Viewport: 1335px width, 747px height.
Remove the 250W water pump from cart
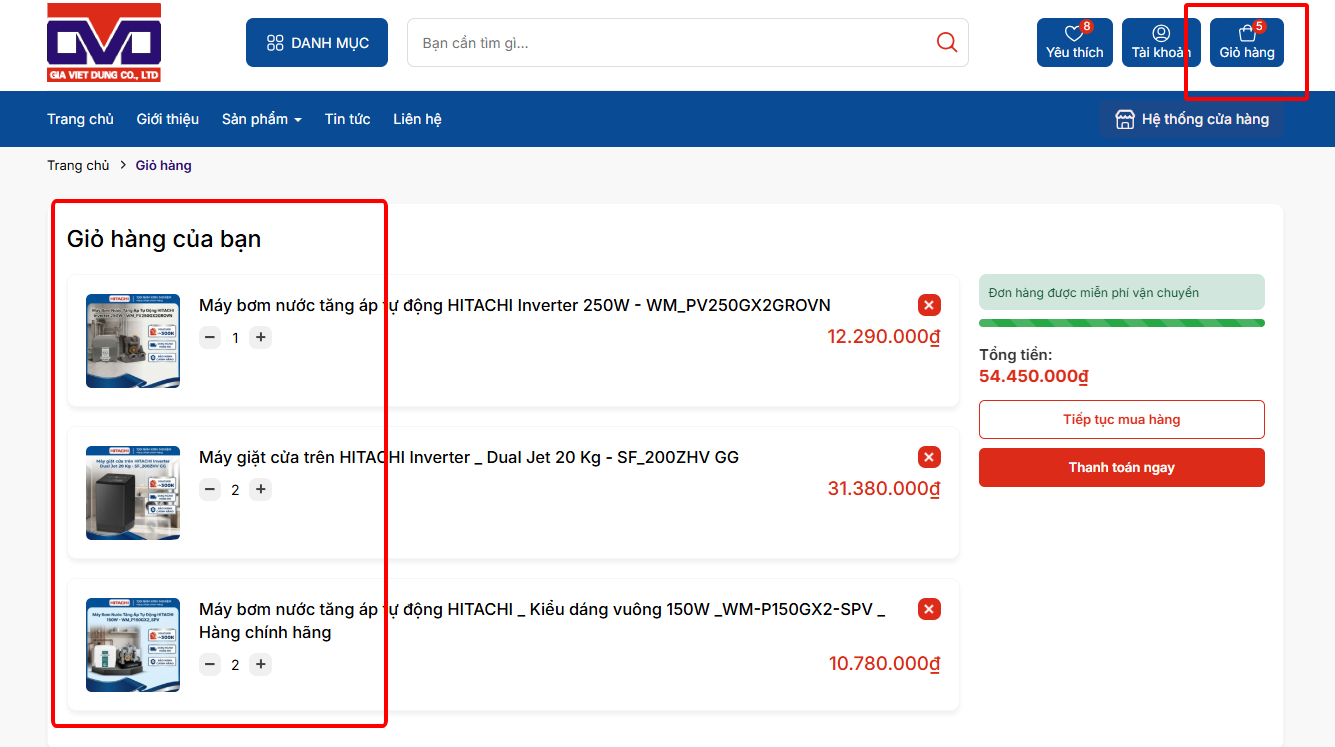click(929, 305)
